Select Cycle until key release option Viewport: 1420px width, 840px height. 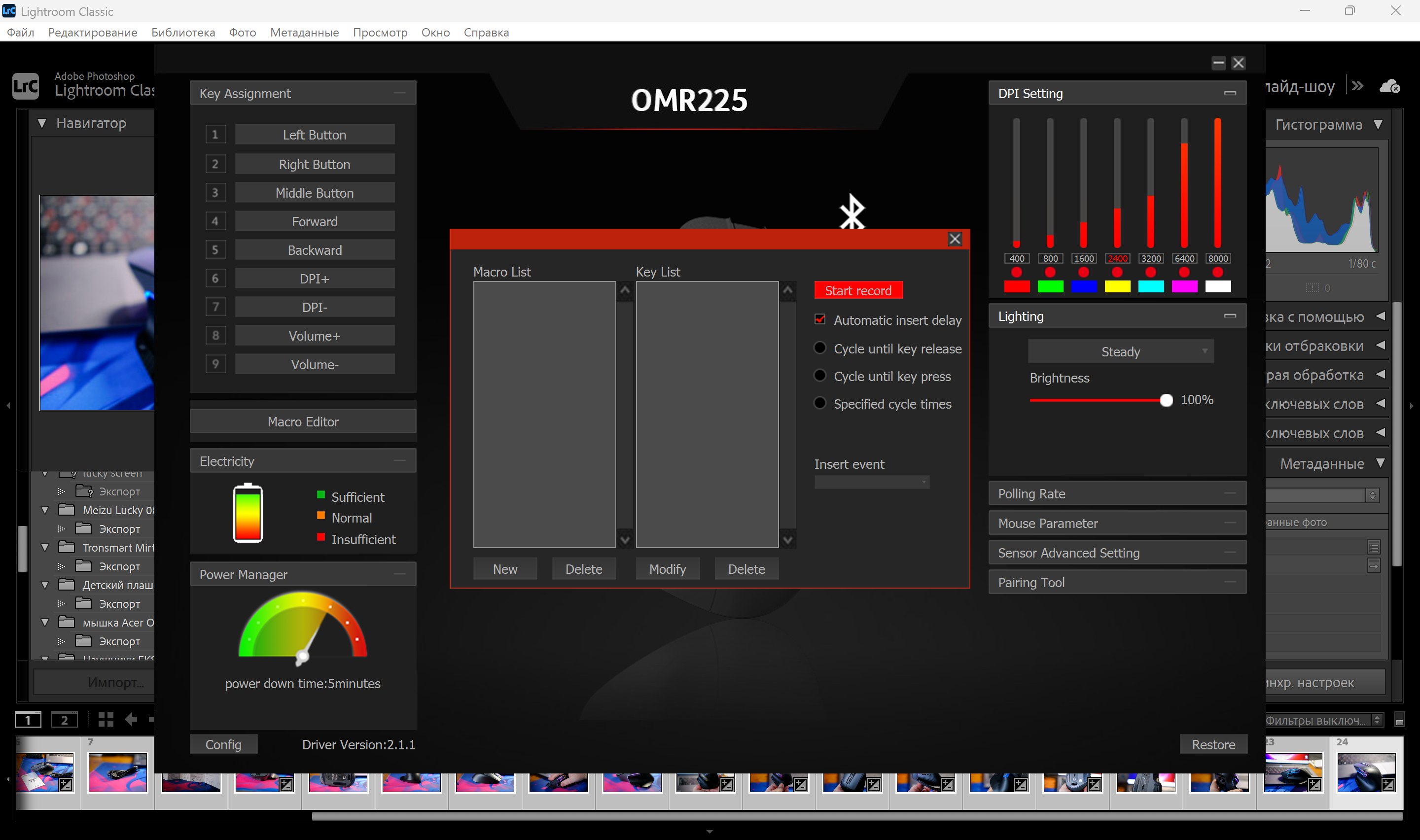pos(819,348)
